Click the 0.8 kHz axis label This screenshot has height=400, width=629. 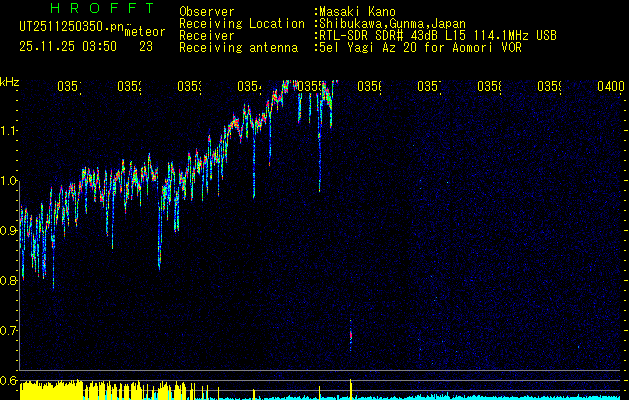8,280
